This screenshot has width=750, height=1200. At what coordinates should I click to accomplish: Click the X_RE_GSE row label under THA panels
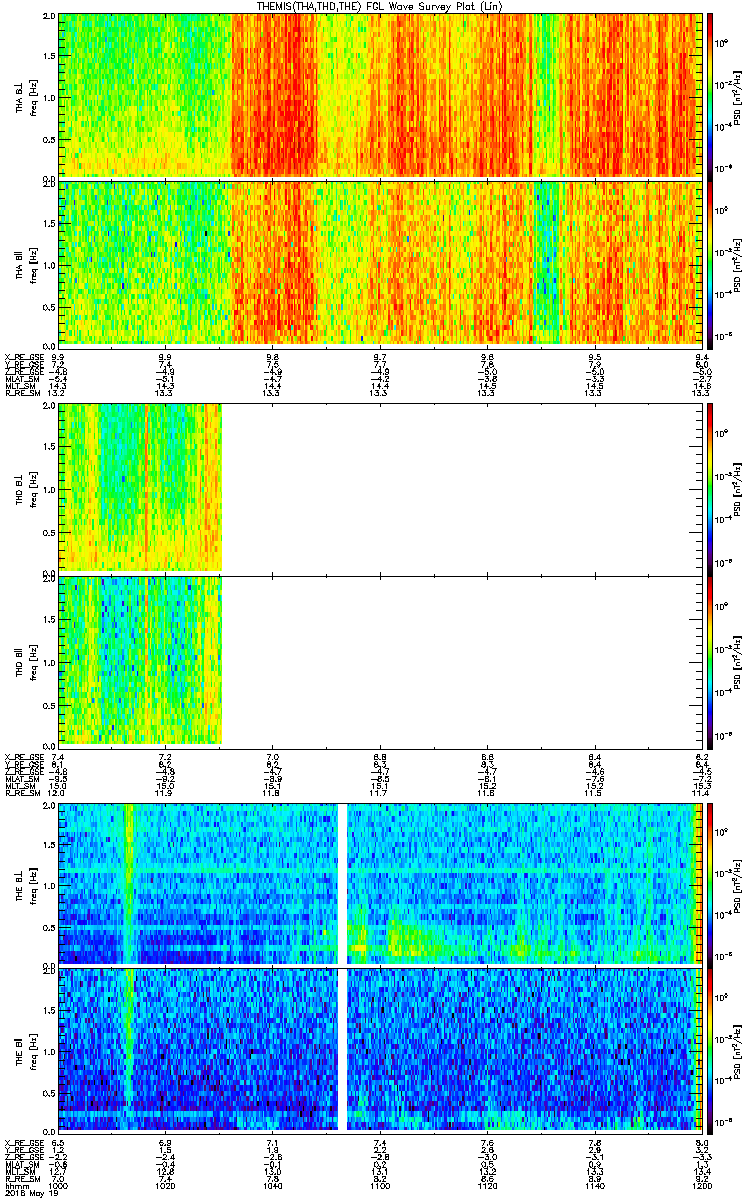[24, 357]
